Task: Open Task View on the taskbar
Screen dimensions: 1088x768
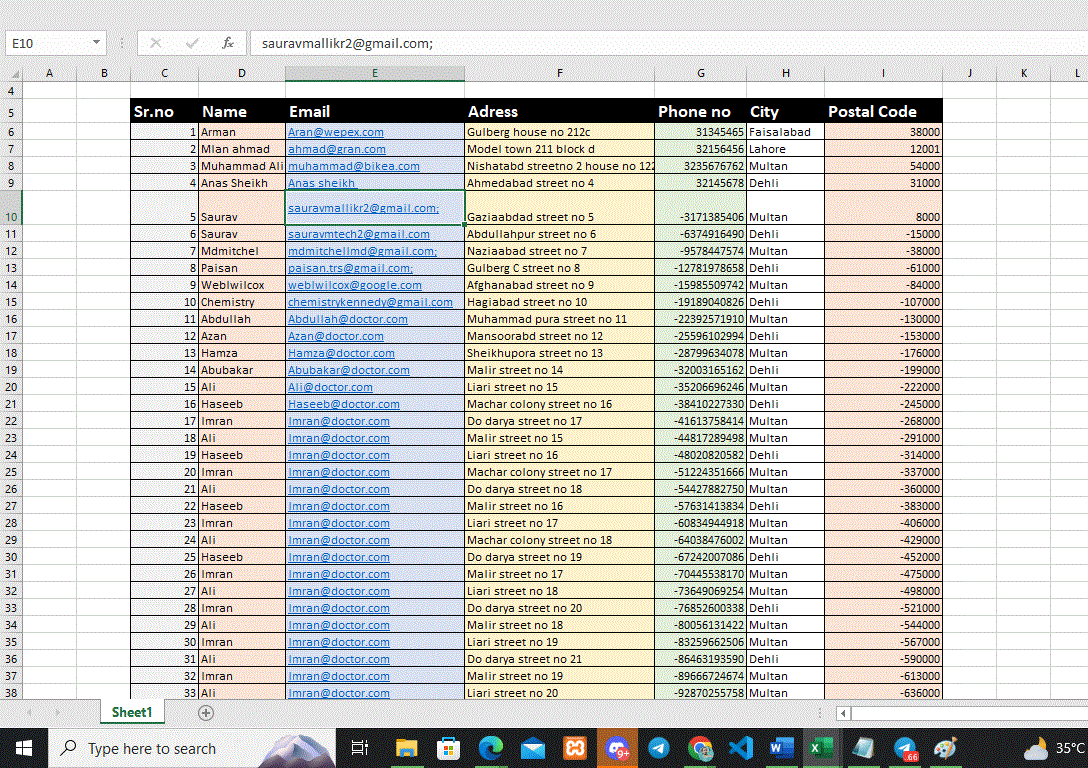Action: (x=361, y=748)
